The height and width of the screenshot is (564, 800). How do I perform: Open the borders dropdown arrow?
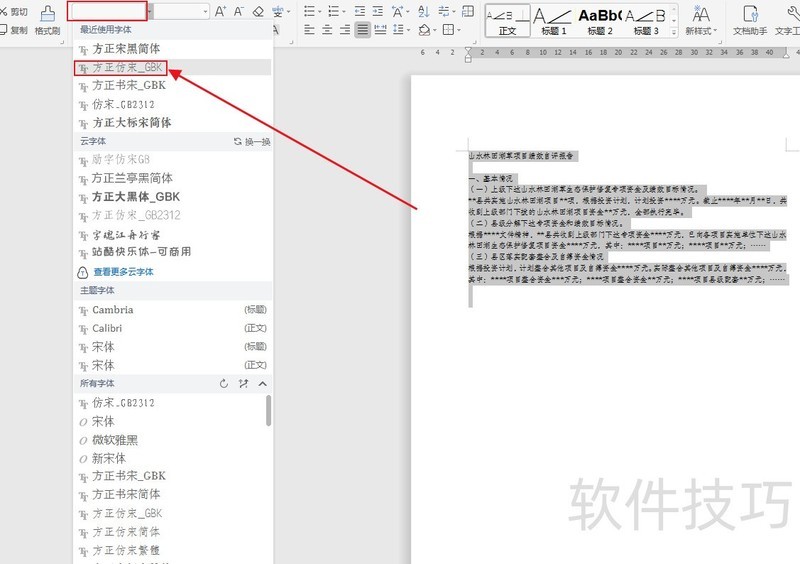click(459, 31)
